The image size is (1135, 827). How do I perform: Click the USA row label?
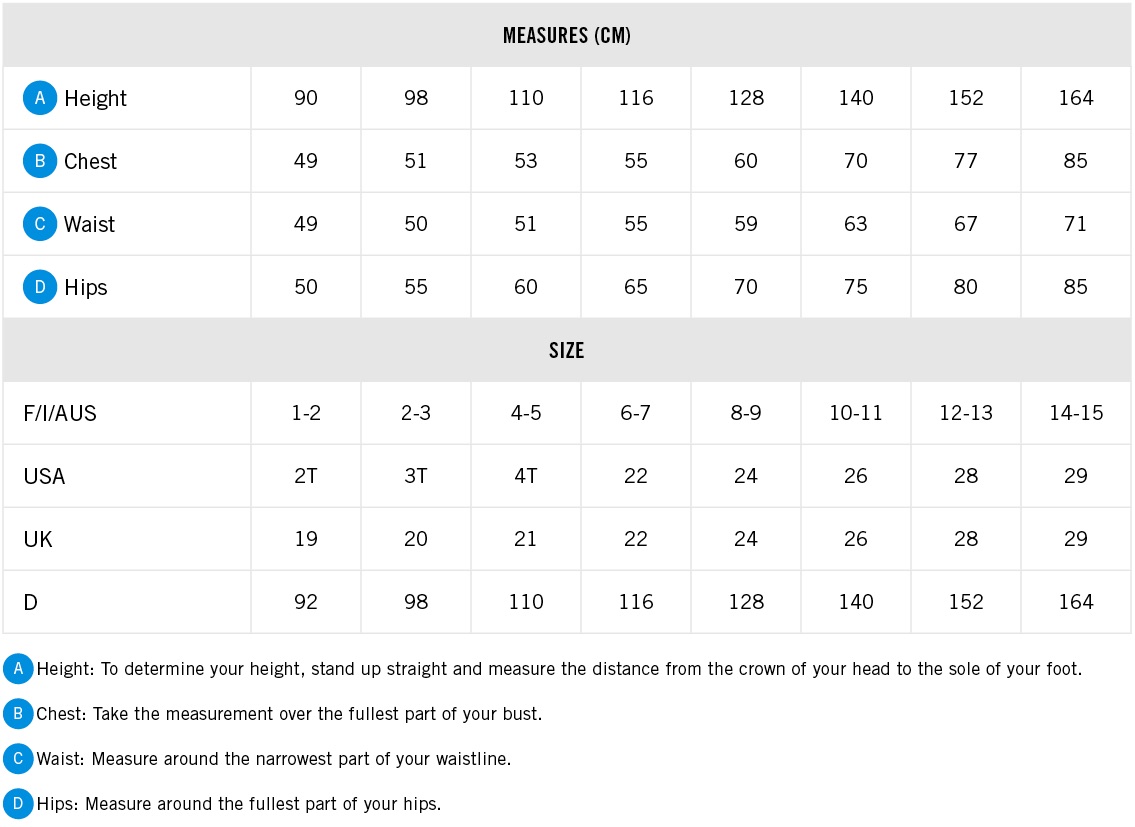(x=44, y=477)
